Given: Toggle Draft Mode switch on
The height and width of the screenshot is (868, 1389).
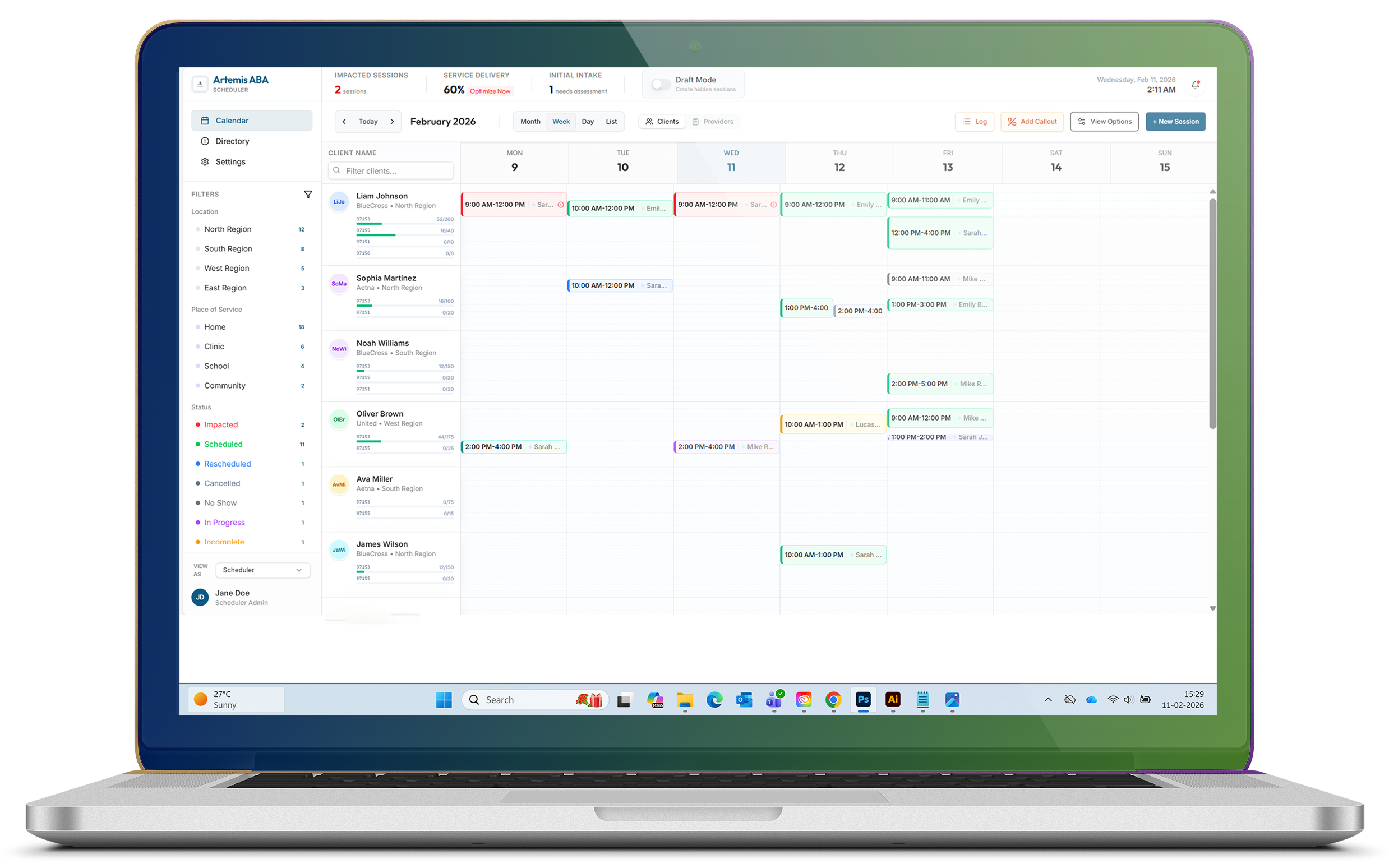Looking at the screenshot, I should (661, 84).
